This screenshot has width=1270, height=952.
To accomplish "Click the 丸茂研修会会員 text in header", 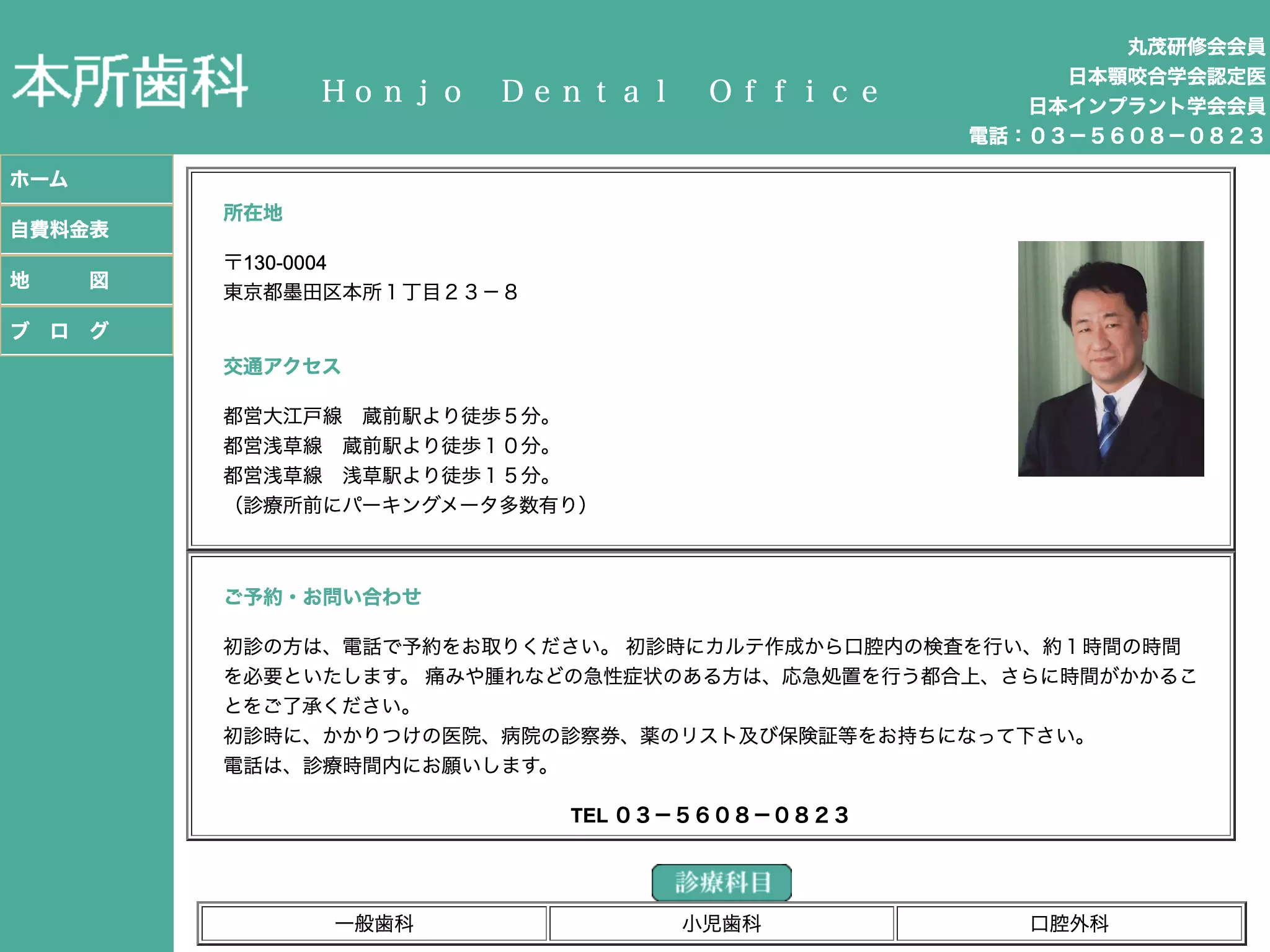I will pyautogui.click(x=1196, y=46).
